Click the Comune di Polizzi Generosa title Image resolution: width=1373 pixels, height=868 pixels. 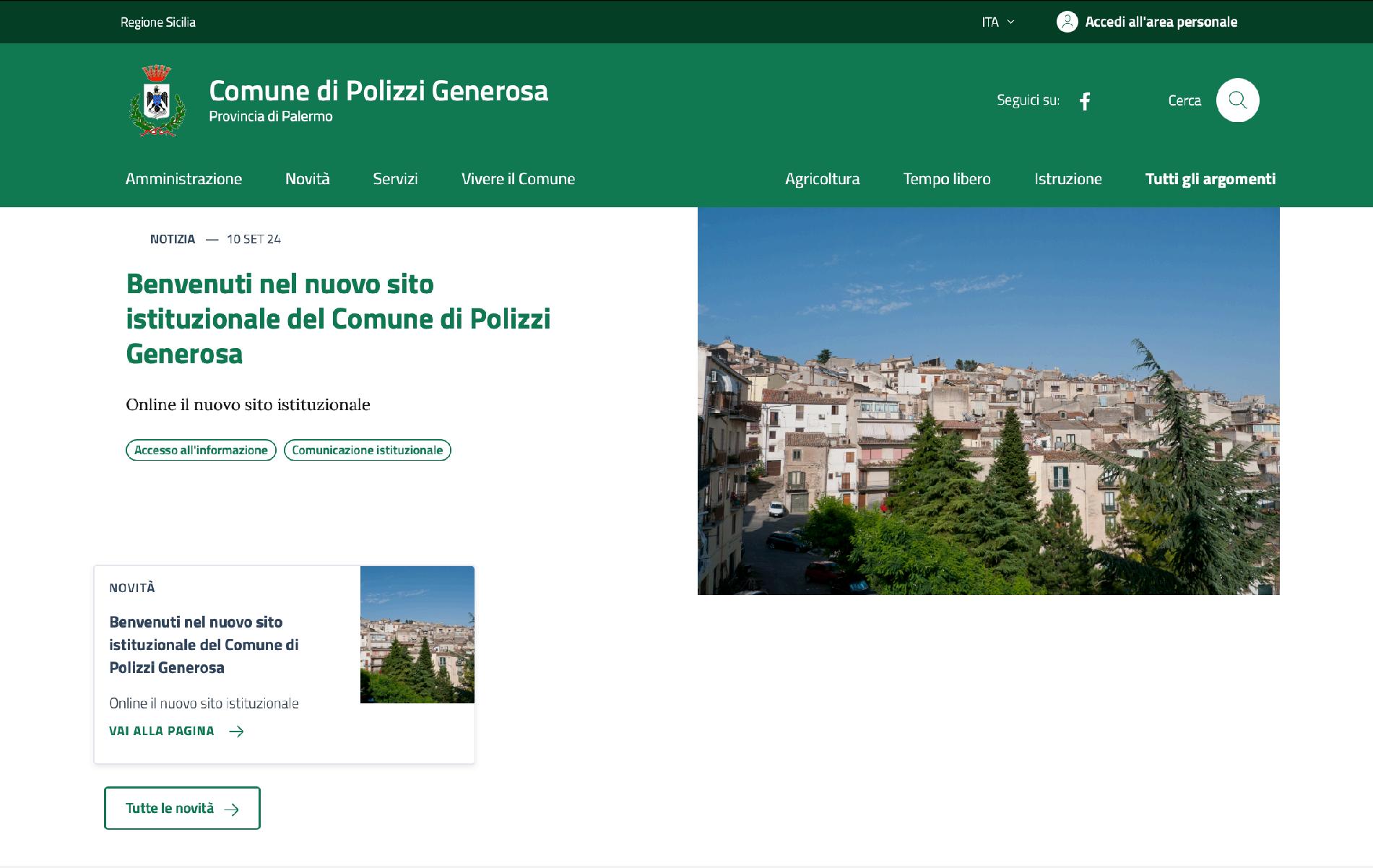point(378,91)
